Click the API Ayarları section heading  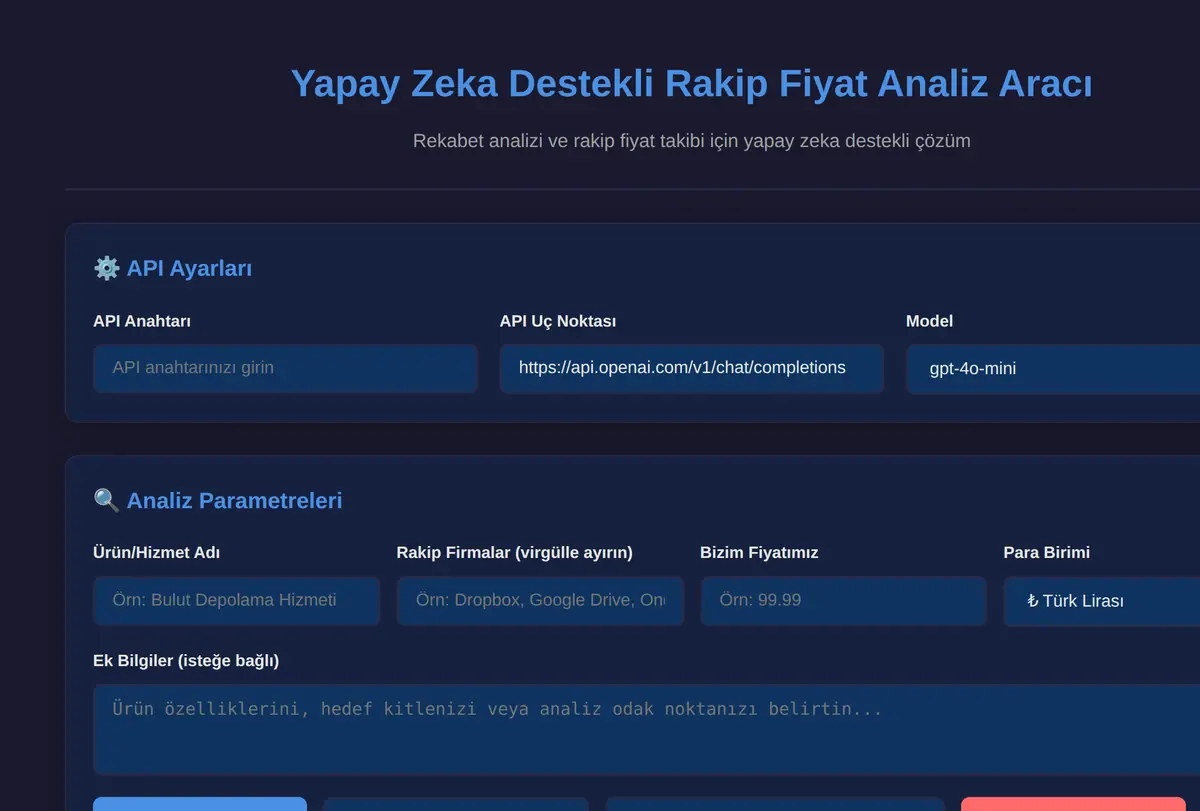point(189,268)
